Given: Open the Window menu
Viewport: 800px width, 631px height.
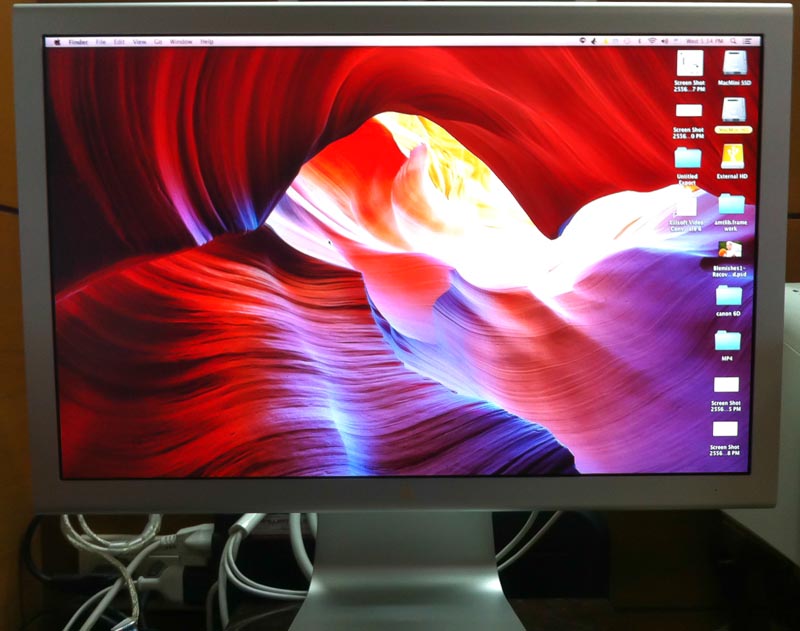Looking at the screenshot, I should coord(181,42).
